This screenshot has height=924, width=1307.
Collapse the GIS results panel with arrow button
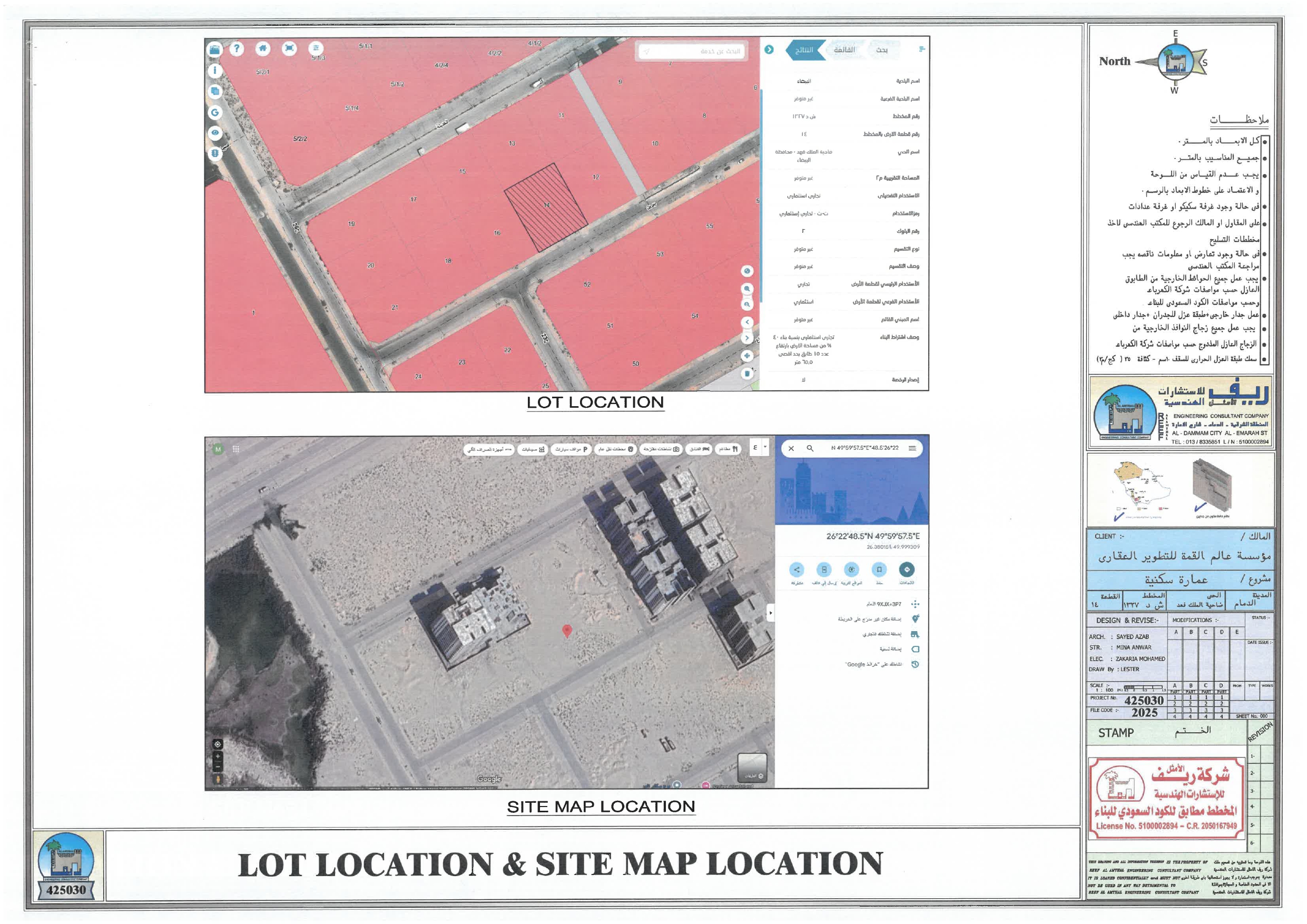[769, 50]
